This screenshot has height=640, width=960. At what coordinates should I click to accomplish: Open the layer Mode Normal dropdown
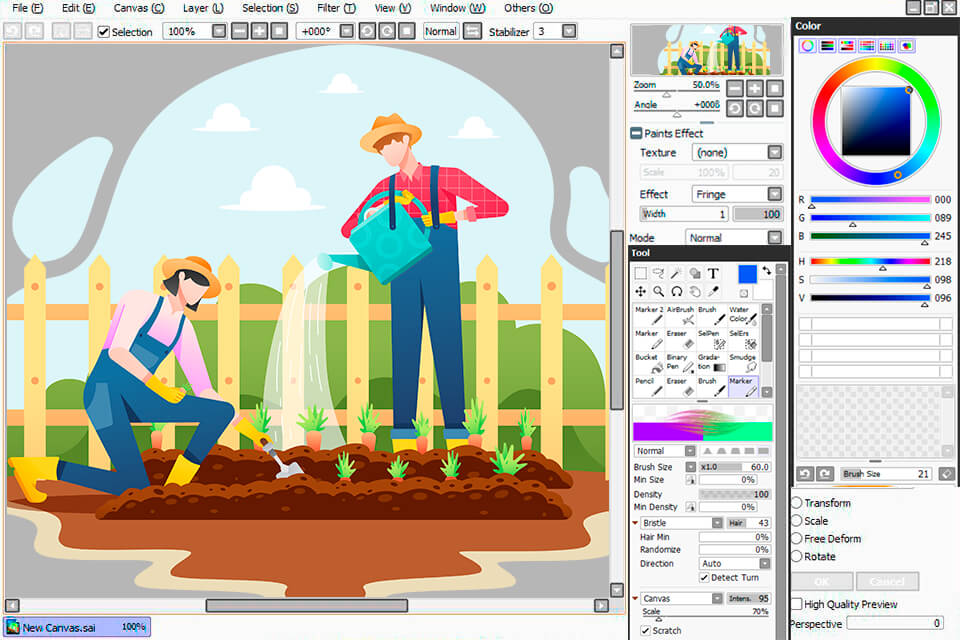click(734, 237)
